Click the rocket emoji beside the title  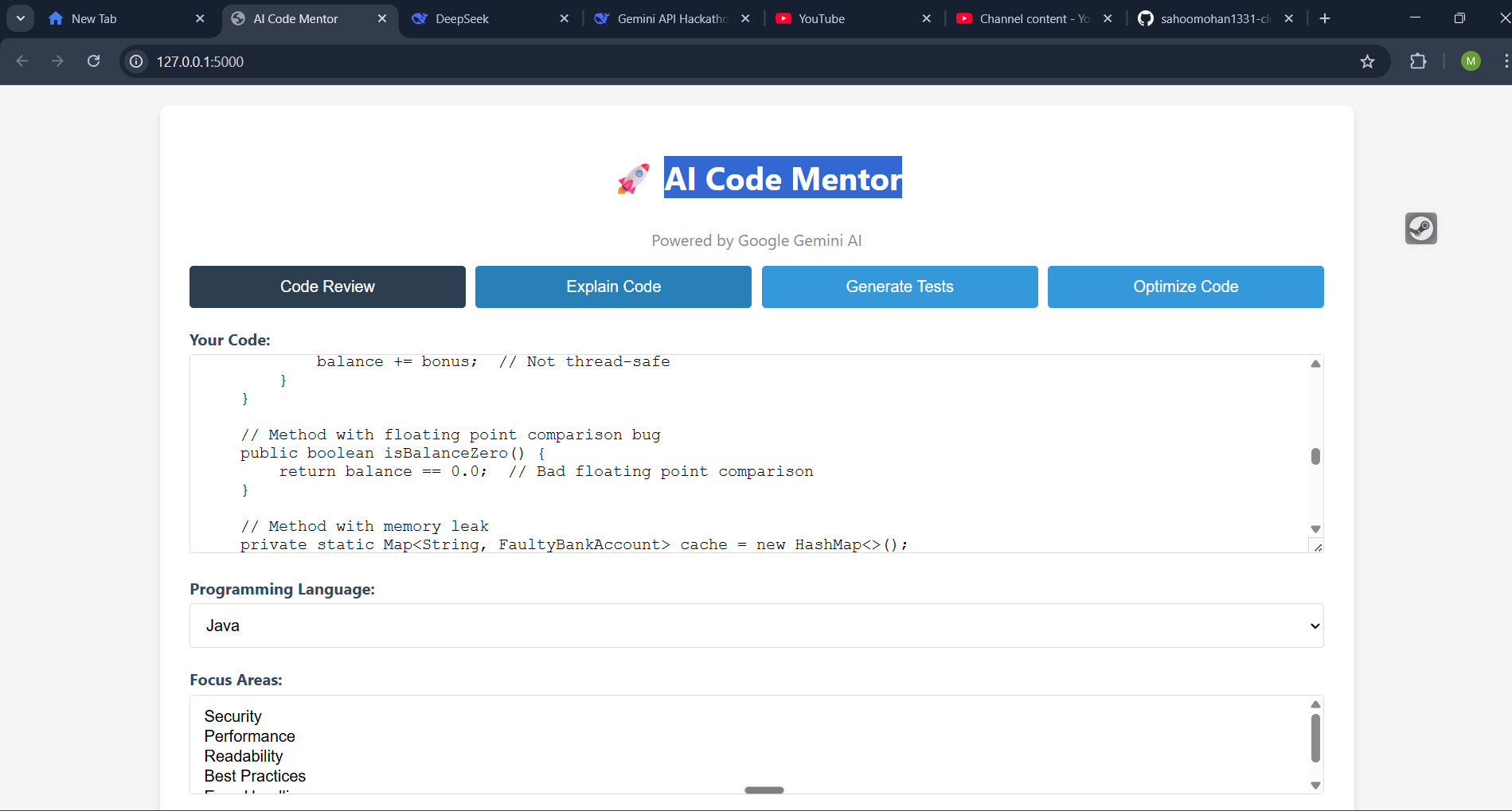tap(634, 179)
